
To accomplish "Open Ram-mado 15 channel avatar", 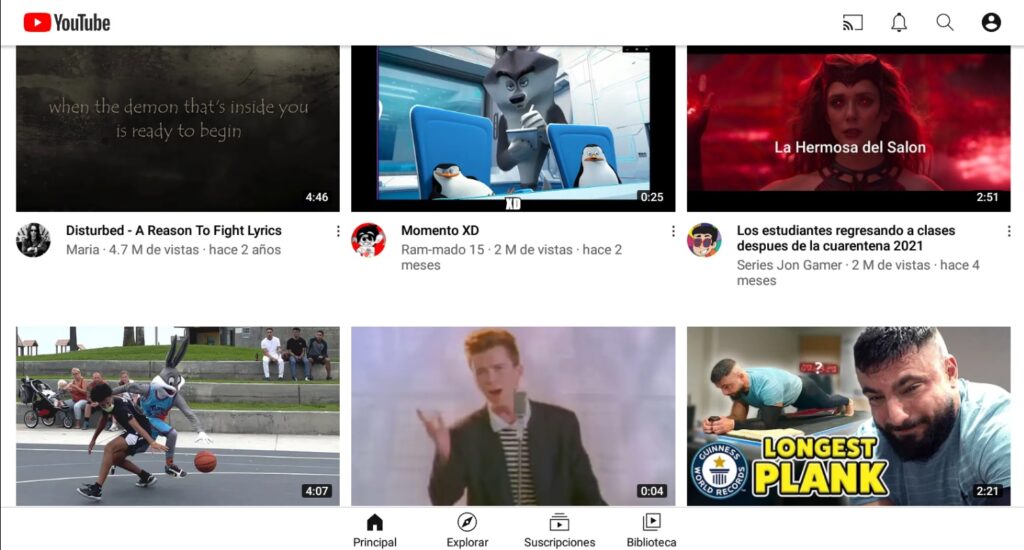I will 368,240.
